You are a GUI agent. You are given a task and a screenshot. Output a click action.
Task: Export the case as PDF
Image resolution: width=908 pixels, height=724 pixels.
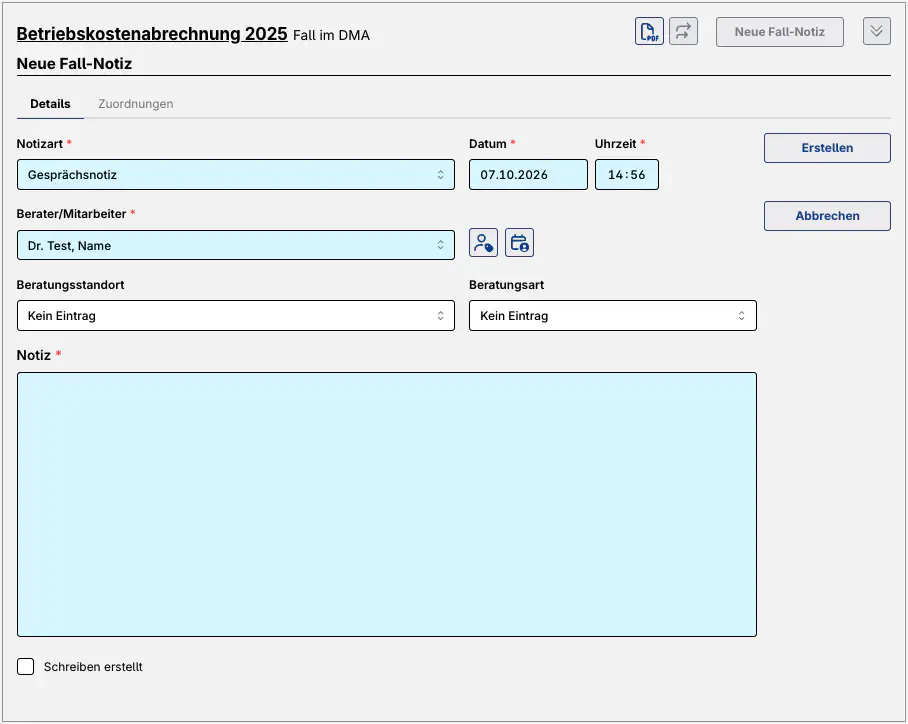pyautogui.click(x=649, y=31)
